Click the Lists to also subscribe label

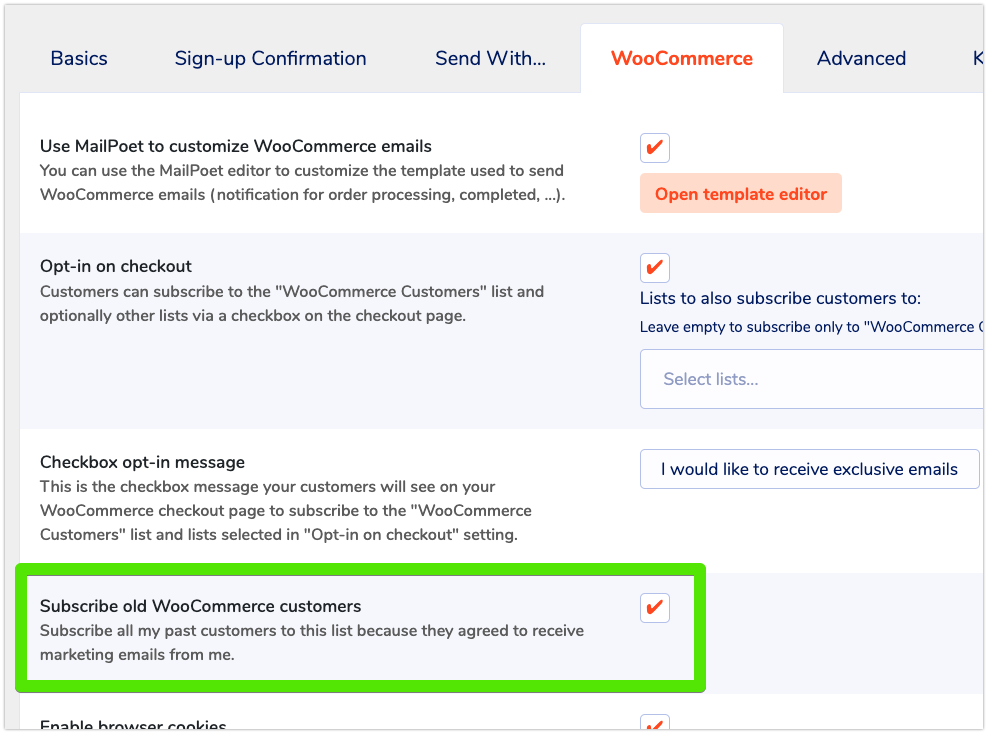(780, 298)
